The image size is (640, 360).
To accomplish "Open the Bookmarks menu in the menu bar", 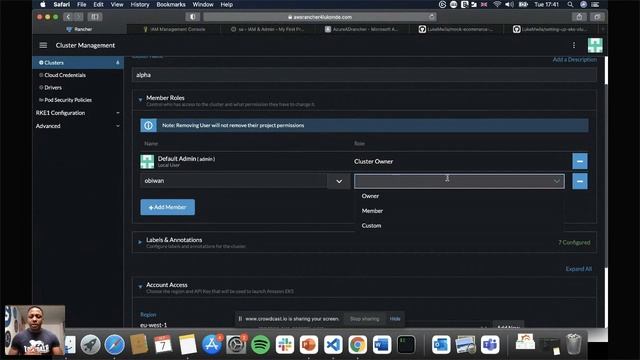I will coord(171,4).
